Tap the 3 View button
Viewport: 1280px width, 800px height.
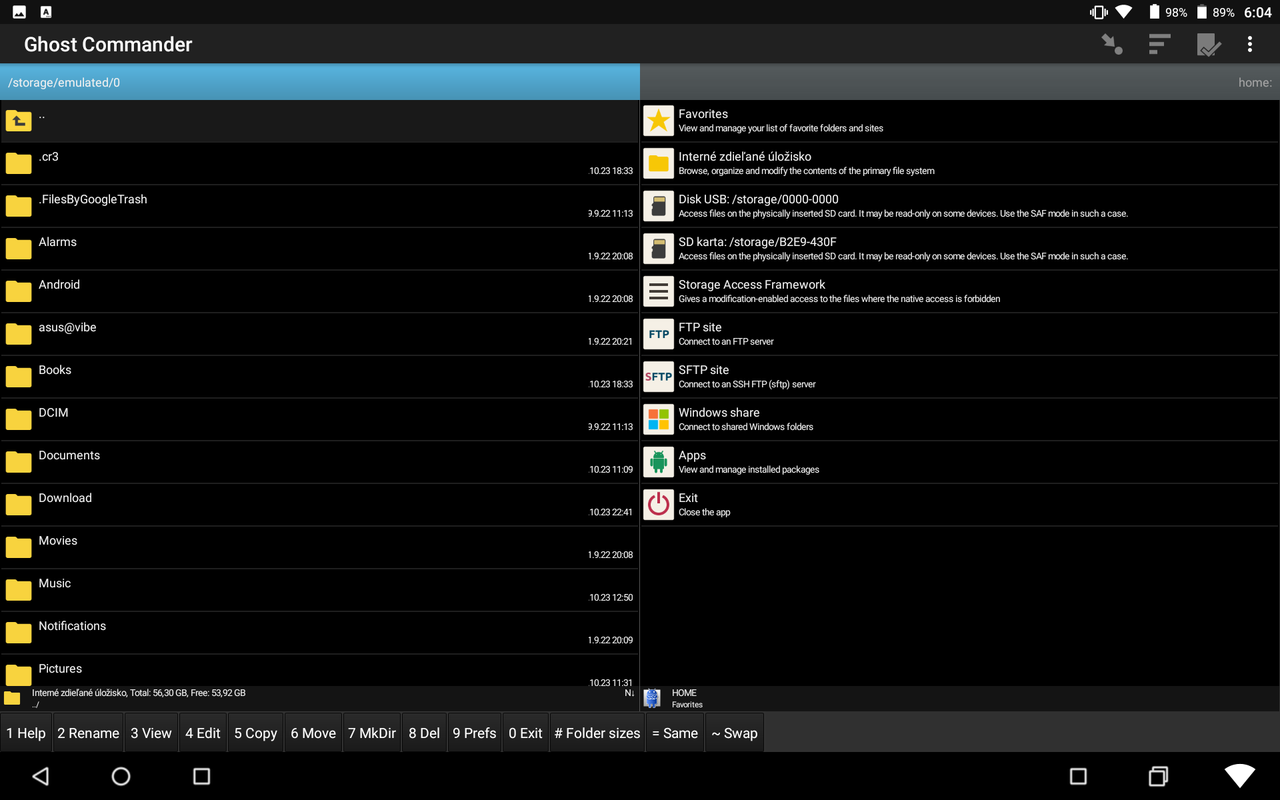pos(151,733)
